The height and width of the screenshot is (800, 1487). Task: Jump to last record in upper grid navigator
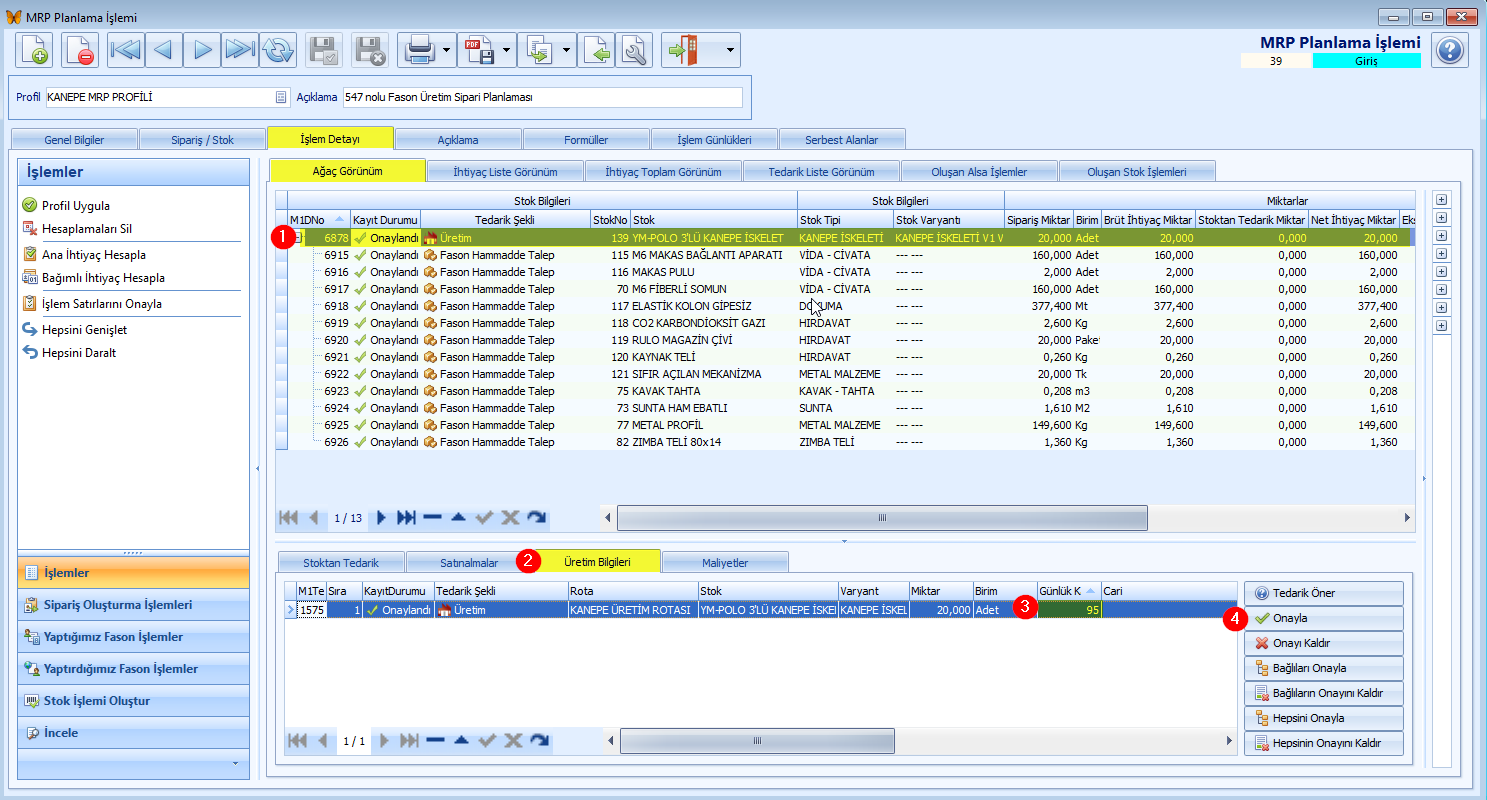406,517
